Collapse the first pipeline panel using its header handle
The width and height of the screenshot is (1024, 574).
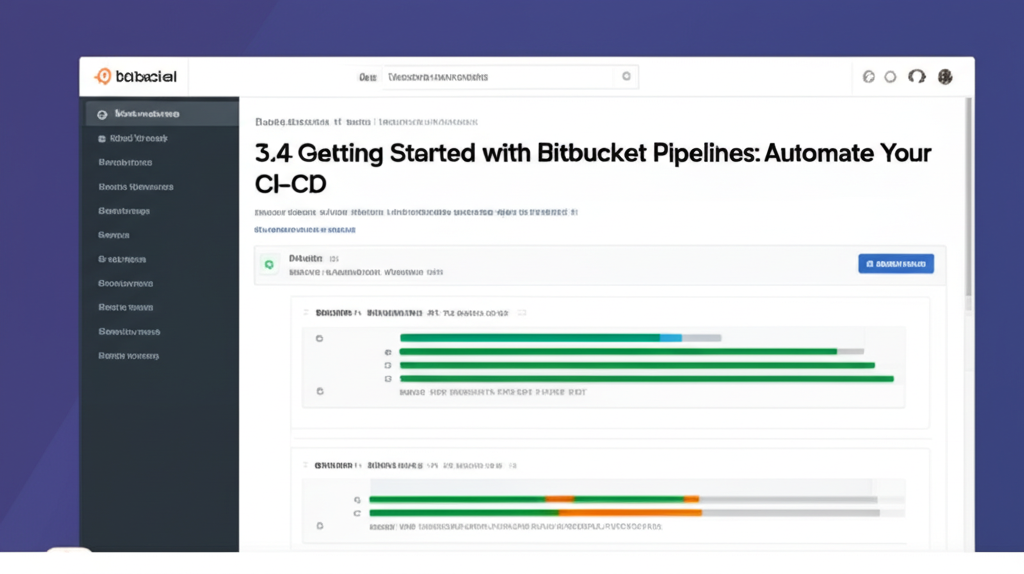click(x=306, y=313)
